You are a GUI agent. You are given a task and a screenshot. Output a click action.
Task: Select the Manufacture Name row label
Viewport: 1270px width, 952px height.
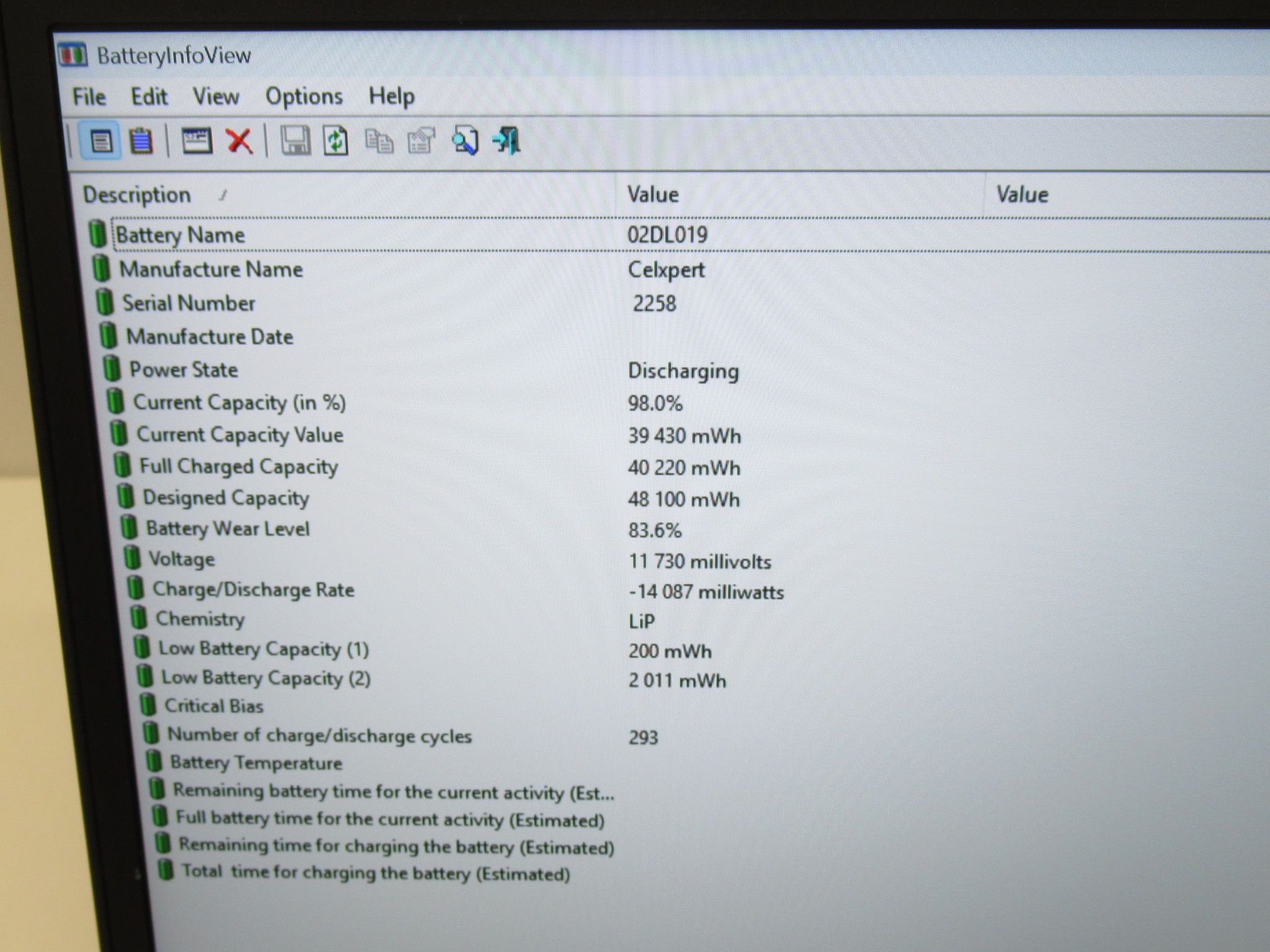tap(211, 270)
